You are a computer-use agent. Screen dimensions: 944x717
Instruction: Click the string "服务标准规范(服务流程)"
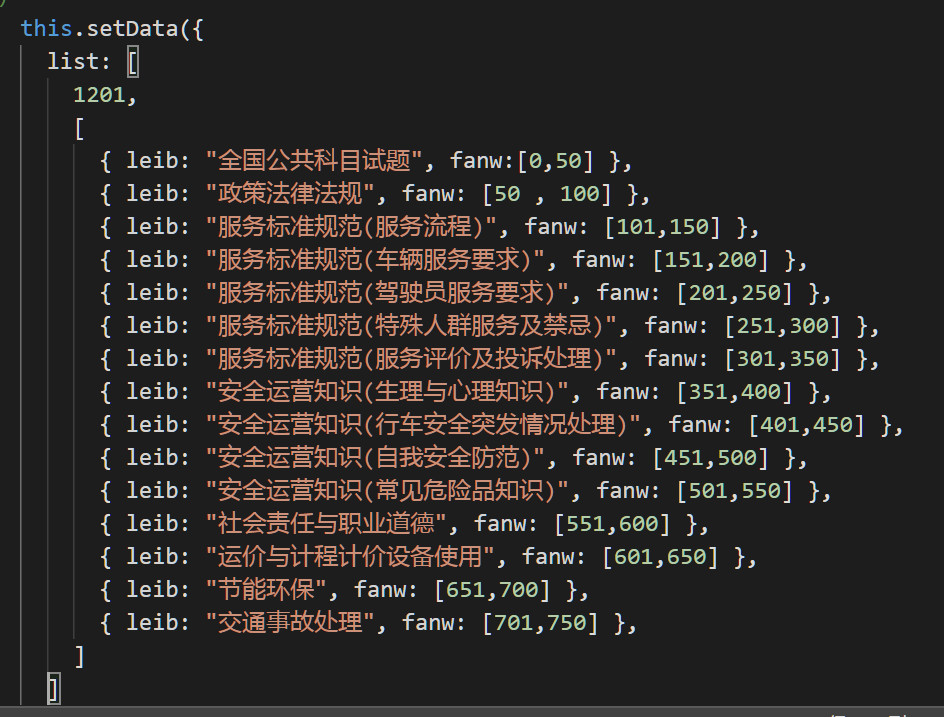pos(350,227)
